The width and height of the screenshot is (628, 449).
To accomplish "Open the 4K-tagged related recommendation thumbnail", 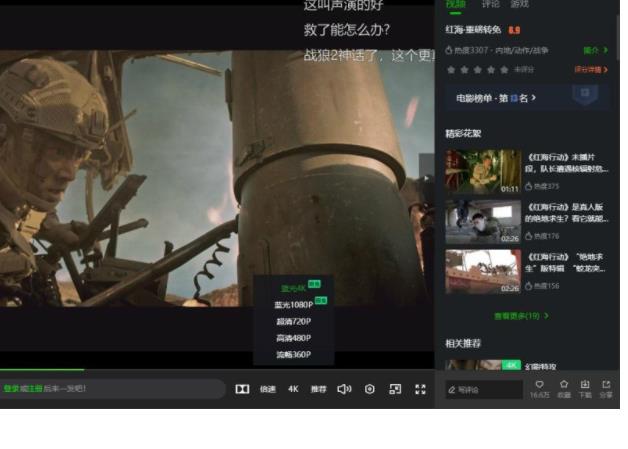I will pyautogui.click(x=483, y=364).
